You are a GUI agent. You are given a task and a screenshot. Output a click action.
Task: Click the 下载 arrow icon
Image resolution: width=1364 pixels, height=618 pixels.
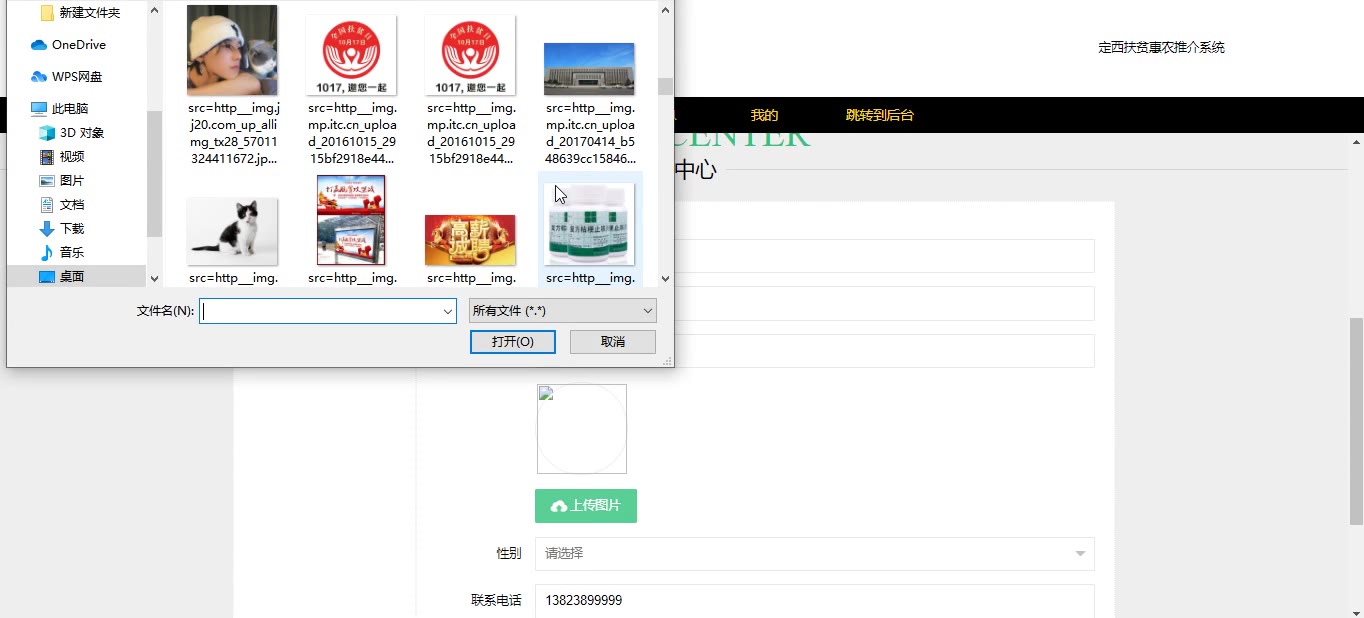47,229
